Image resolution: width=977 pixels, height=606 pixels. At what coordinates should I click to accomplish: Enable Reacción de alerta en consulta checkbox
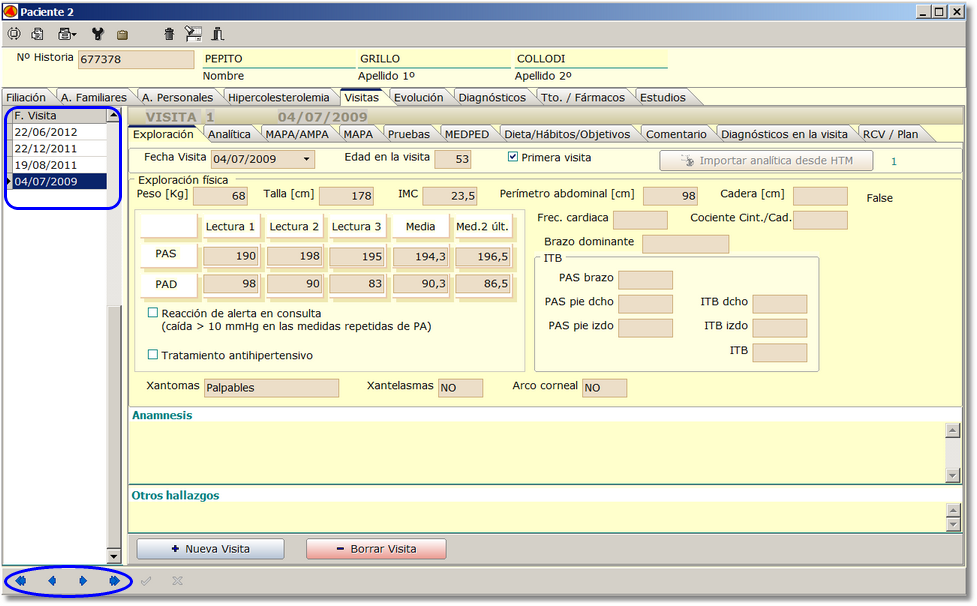153,313
